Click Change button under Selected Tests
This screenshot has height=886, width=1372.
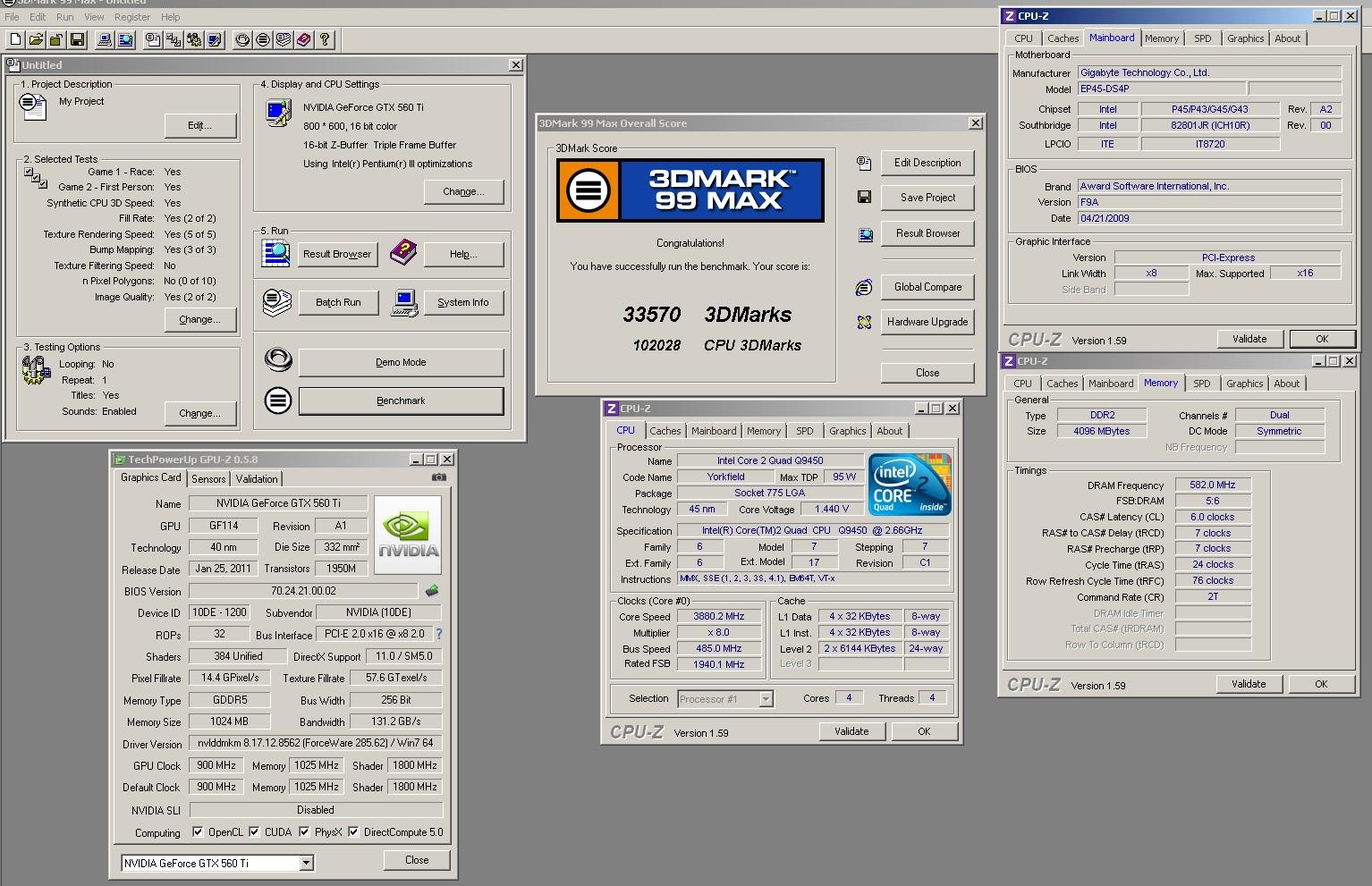200,319
